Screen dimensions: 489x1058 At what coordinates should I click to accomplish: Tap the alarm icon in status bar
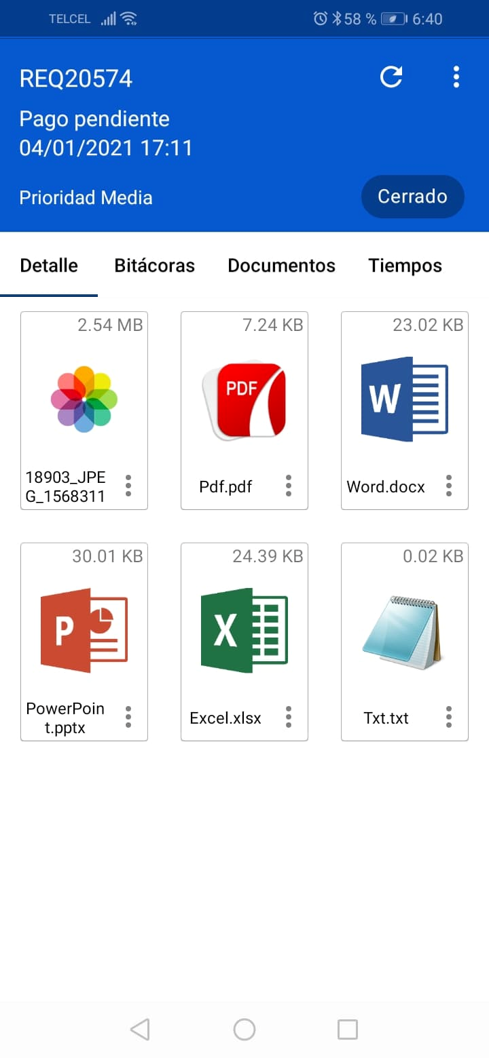click(320, 19)
